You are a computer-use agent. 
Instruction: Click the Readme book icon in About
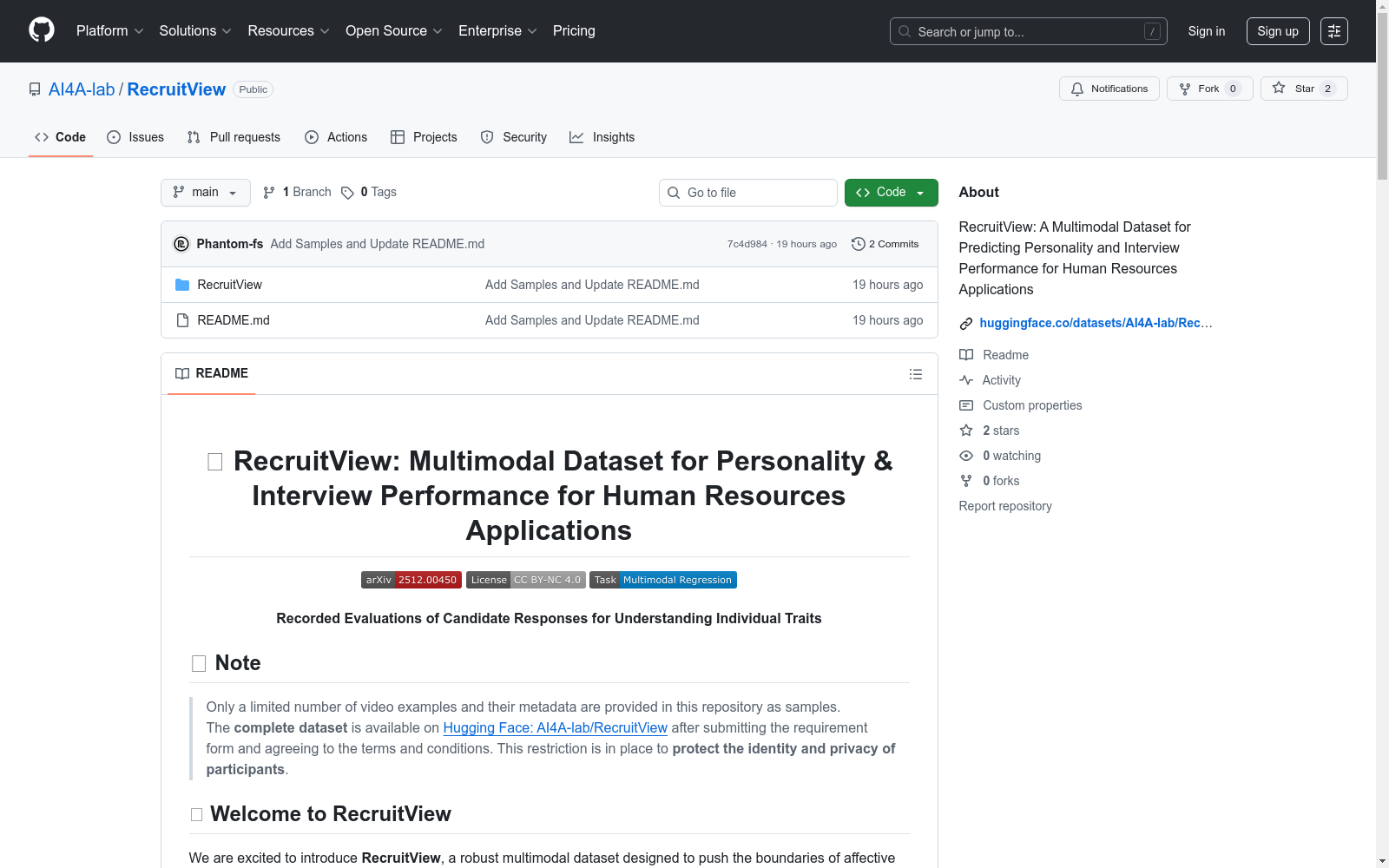click(966, 355)
